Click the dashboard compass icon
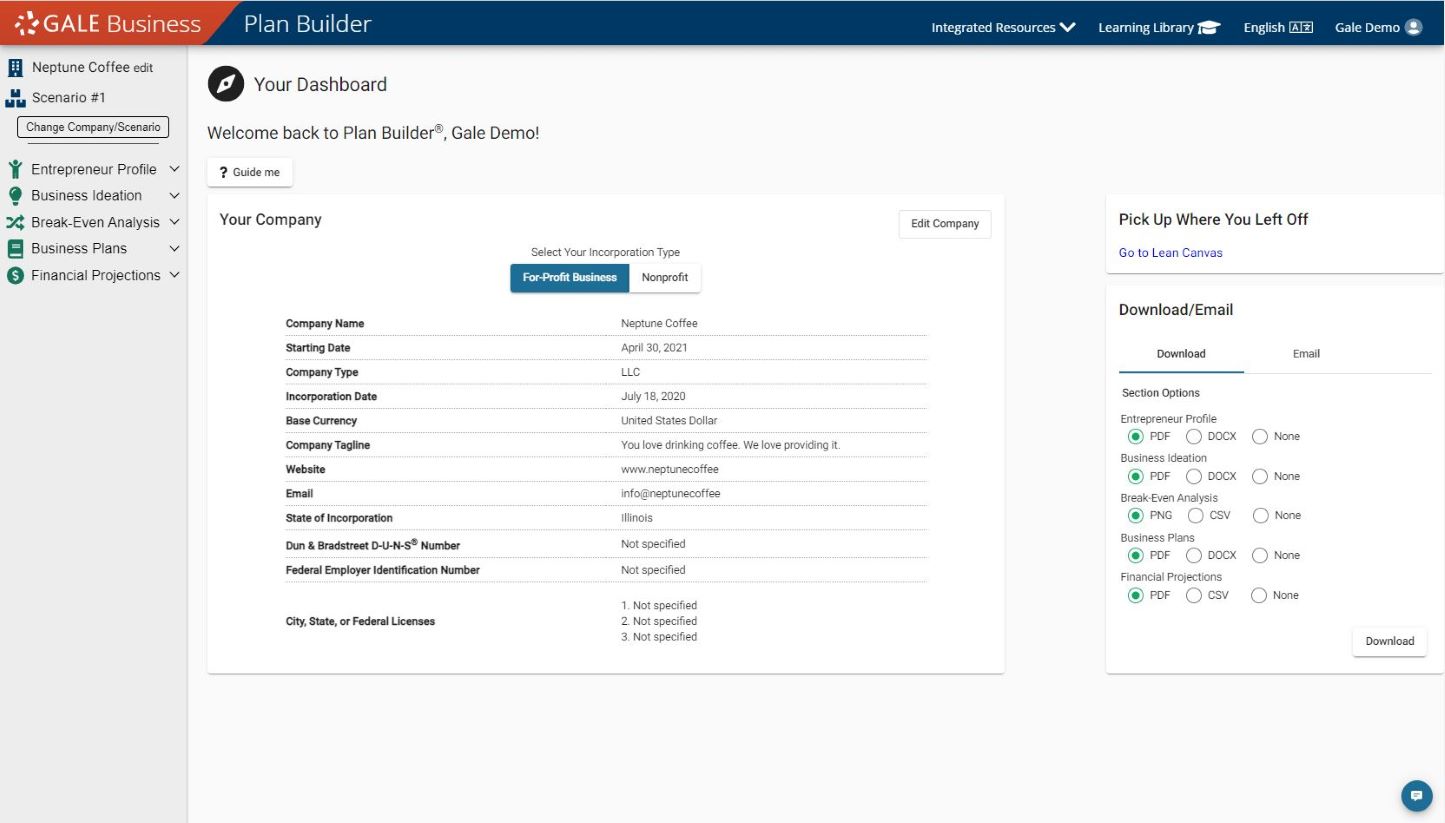Image resolution: width=1445 pixels, height=823 pixels. coord(226,84)
